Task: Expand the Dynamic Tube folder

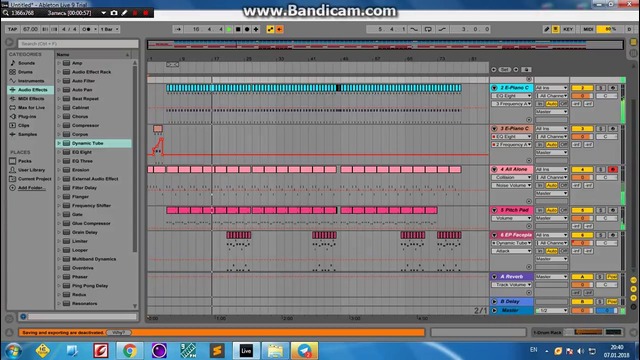Action: pos(59,143)
